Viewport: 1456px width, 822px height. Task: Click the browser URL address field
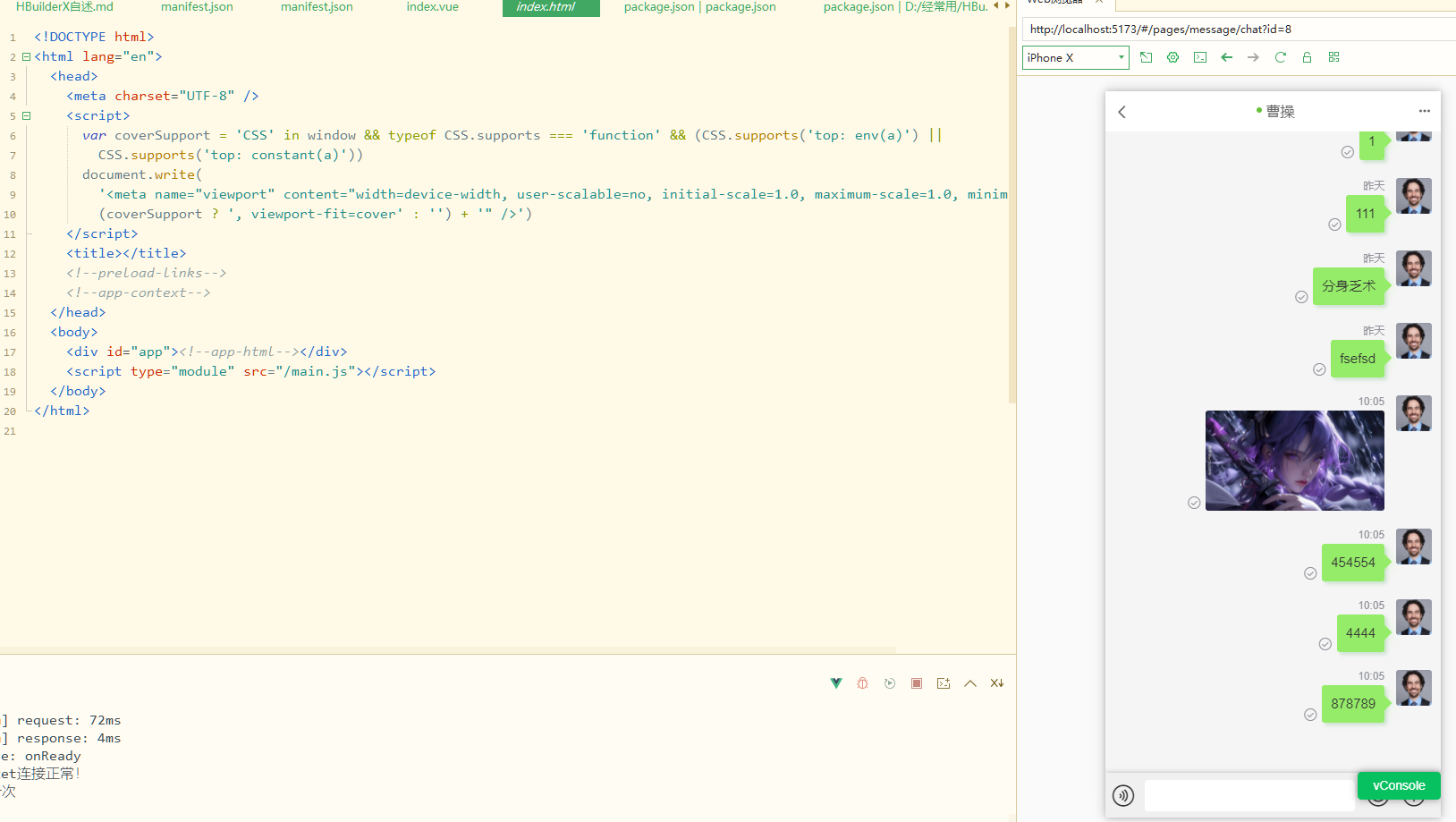1239,30
